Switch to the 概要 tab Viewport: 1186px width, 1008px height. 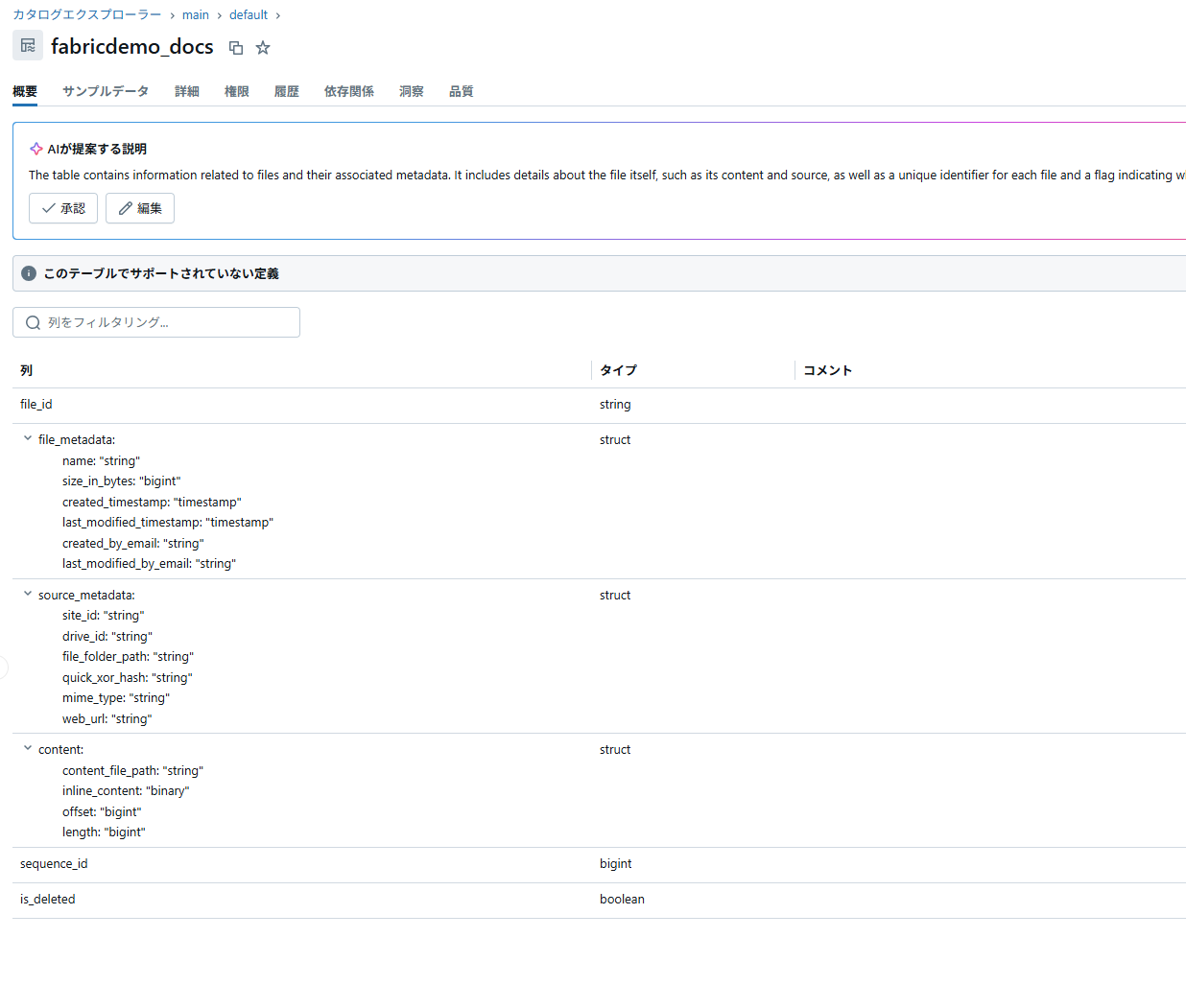(25, 91)
